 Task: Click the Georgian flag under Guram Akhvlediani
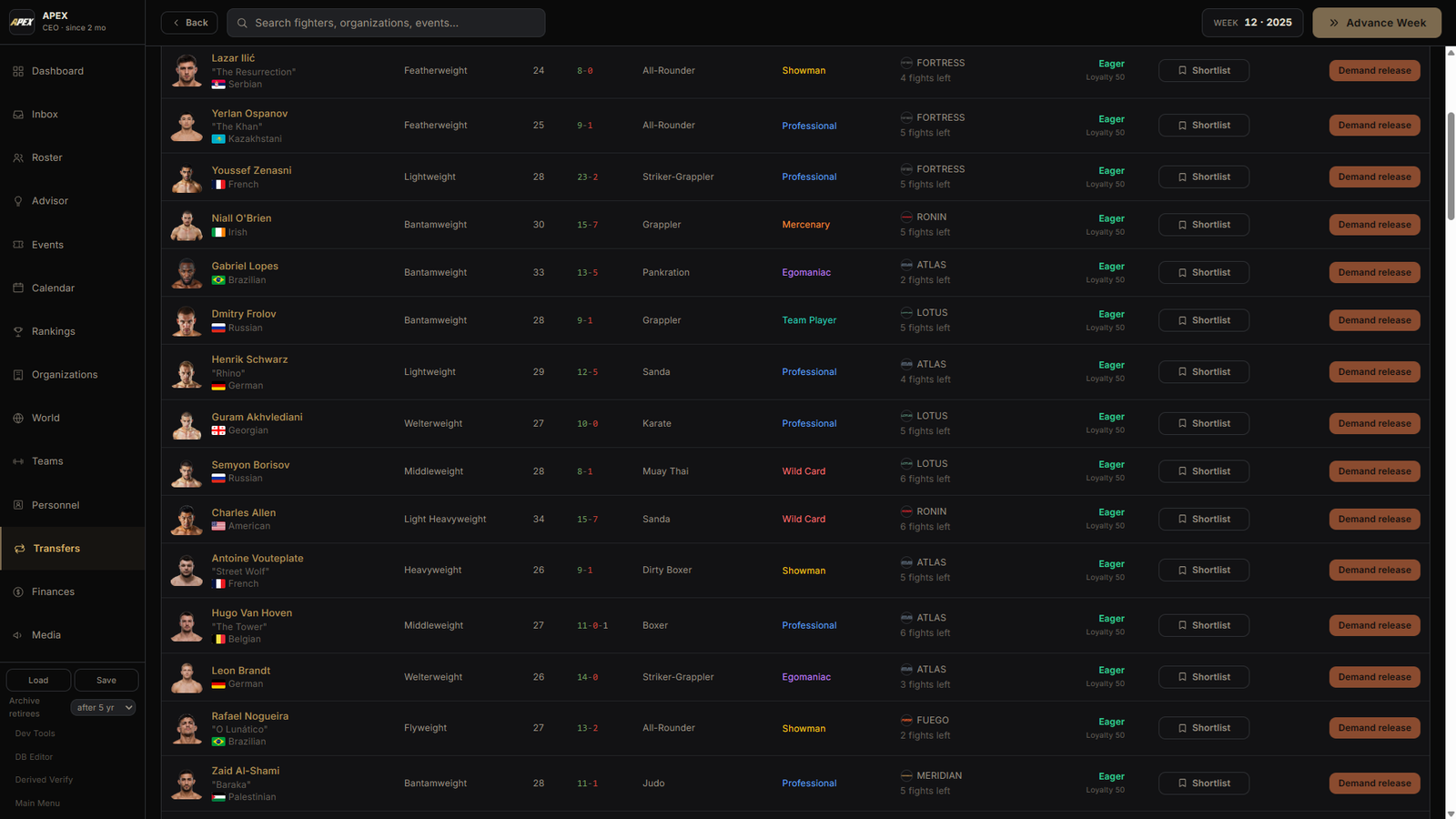click(218, 430)
